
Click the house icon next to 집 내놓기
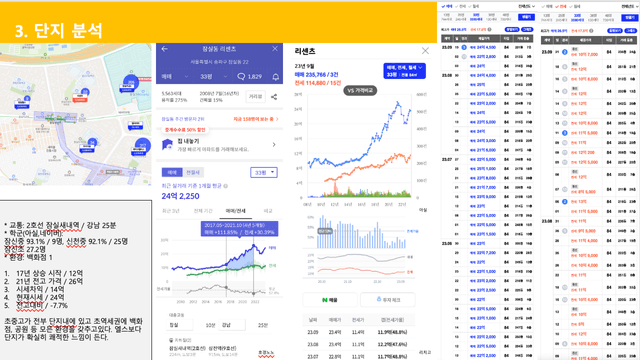pos(167,144)
